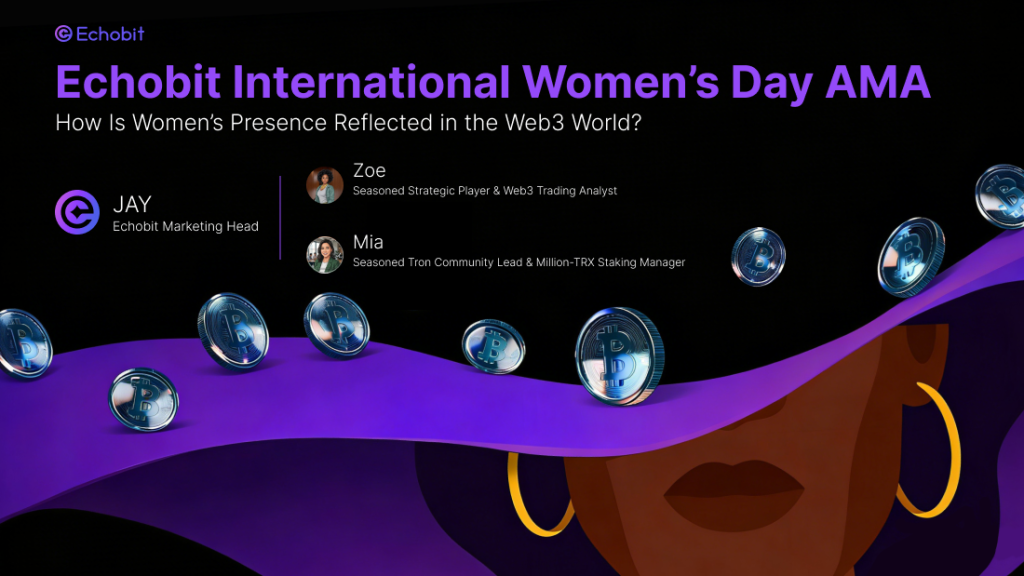The height and width of the screenshot is (576, 1024).
Task: Click the Echobit wordmark text at top
Action: point(110,34)
